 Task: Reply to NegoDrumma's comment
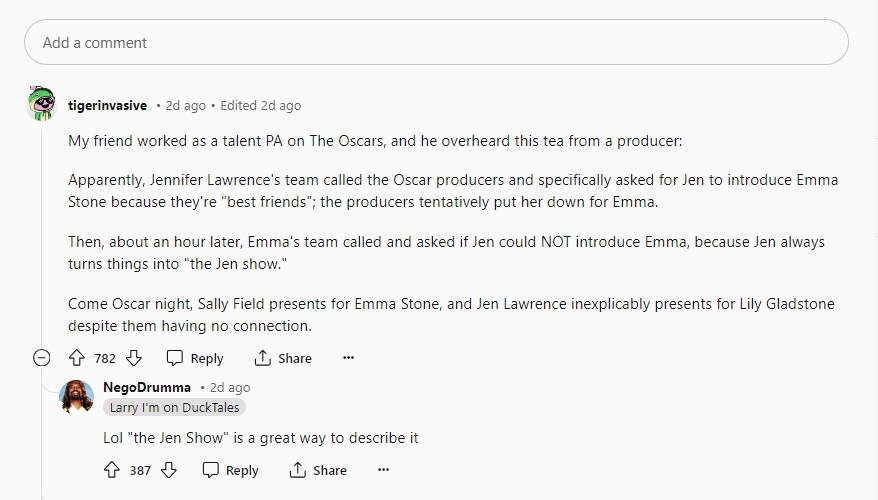(230, 470)
